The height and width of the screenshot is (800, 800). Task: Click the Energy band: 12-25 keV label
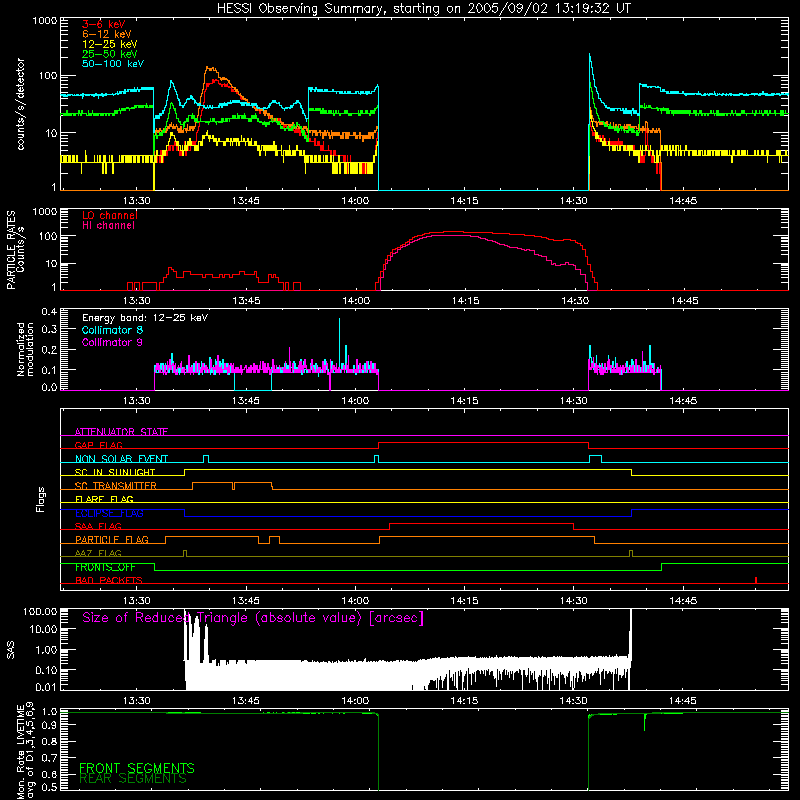coord(145,318)
